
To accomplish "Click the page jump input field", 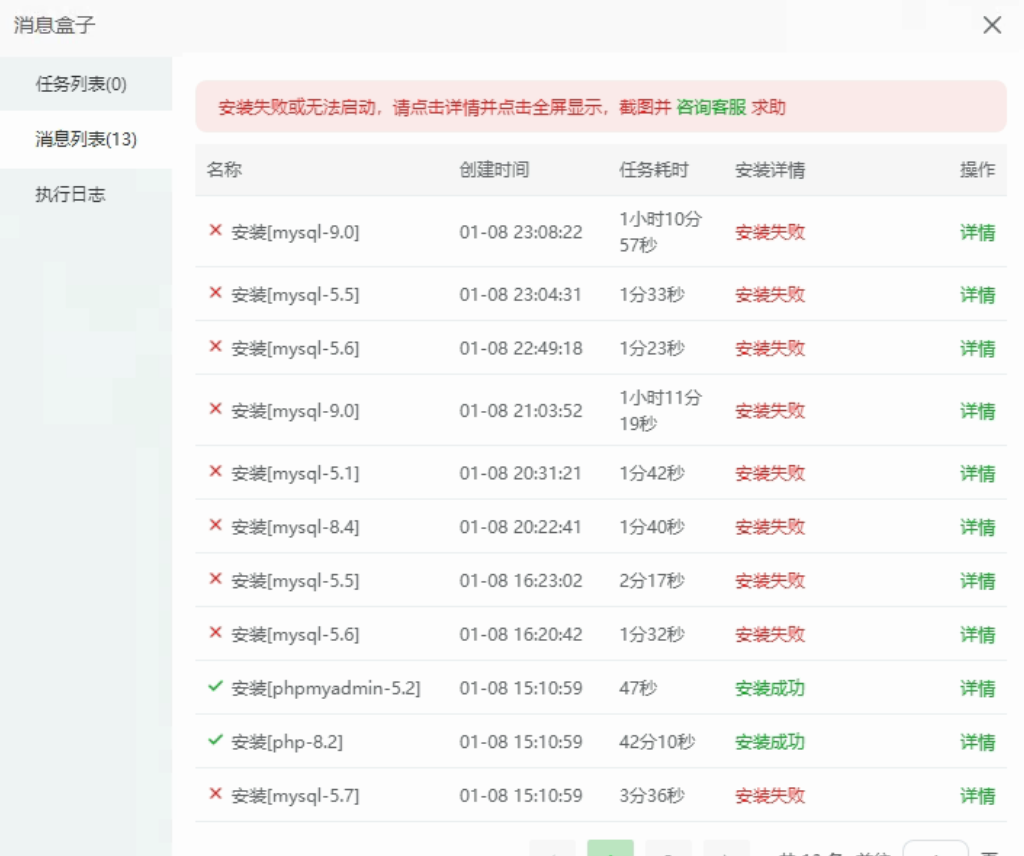I will pos(935,848).
